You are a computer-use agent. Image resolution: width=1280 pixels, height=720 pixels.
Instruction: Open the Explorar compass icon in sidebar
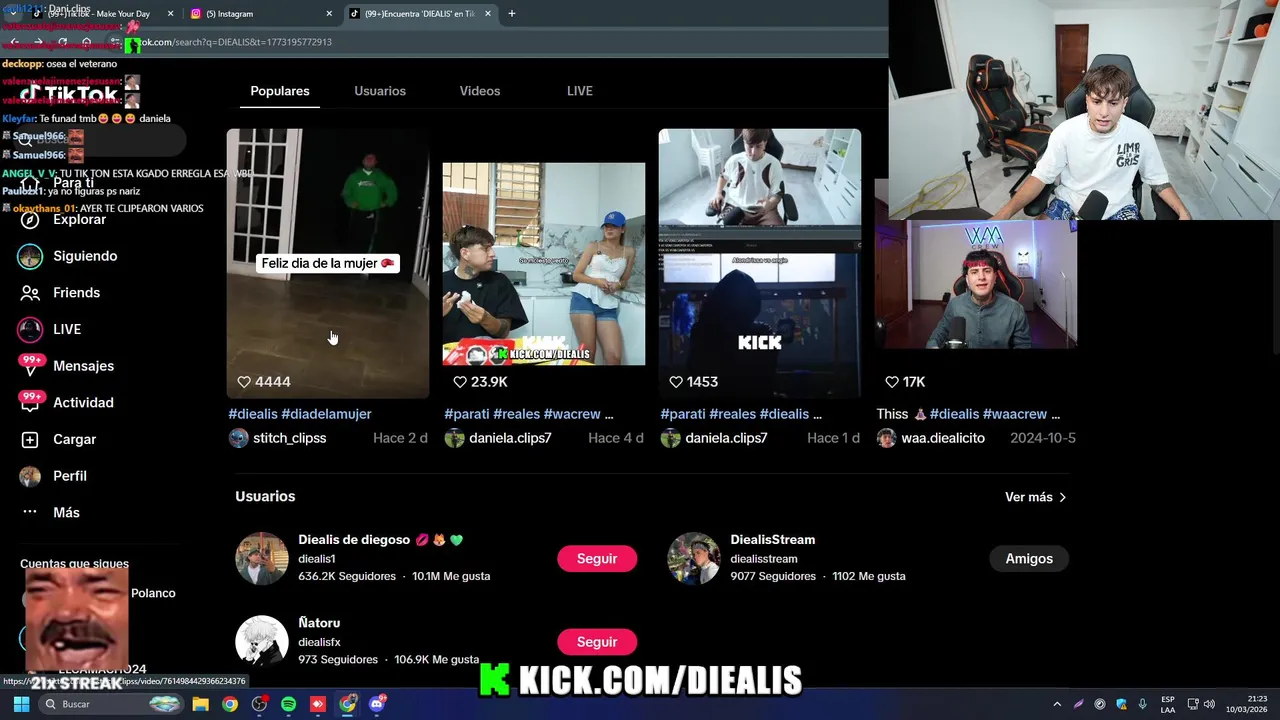click(x=30, y=220)
